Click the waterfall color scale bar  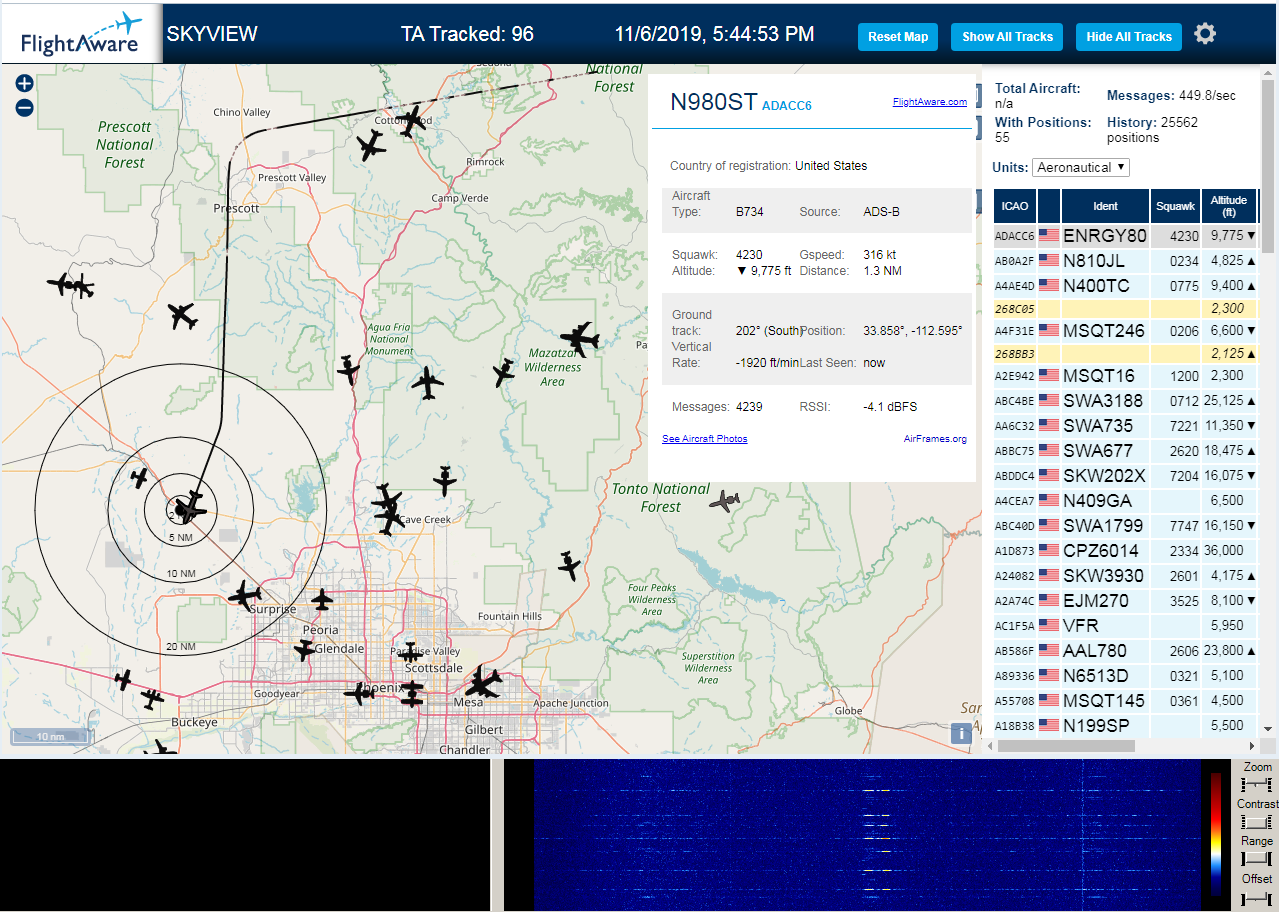[x=1216, y=833]
